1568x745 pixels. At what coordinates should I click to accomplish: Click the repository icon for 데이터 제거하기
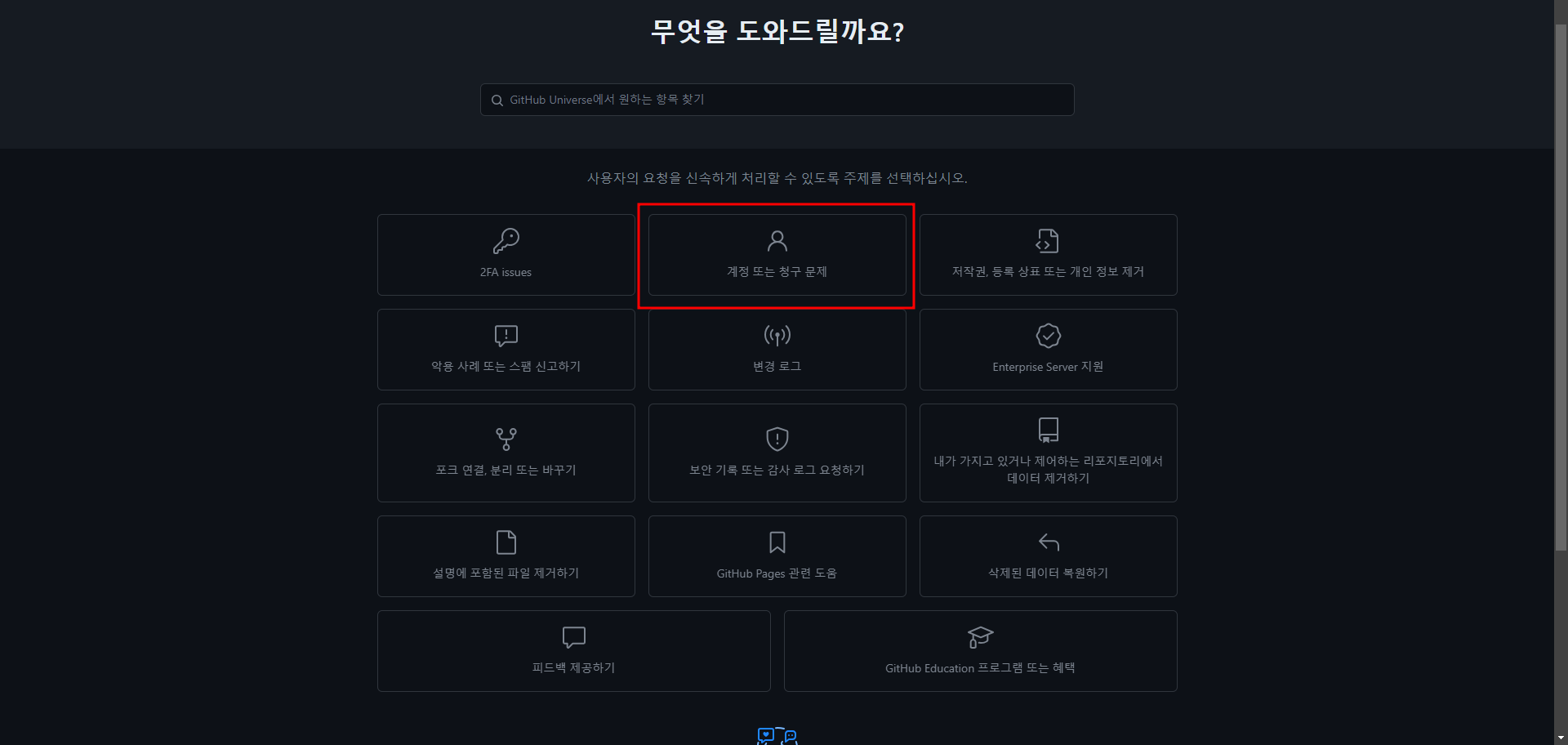[x=1048, y=430]
